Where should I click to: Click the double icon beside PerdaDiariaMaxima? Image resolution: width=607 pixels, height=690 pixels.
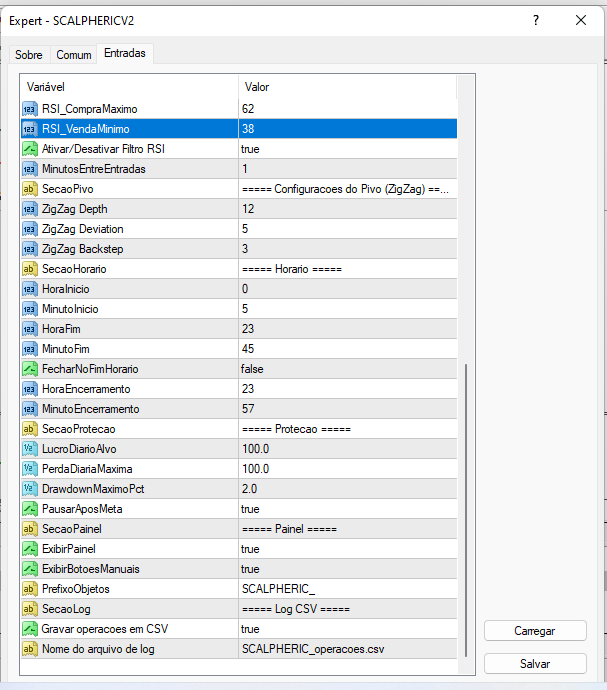coord(29,469)
